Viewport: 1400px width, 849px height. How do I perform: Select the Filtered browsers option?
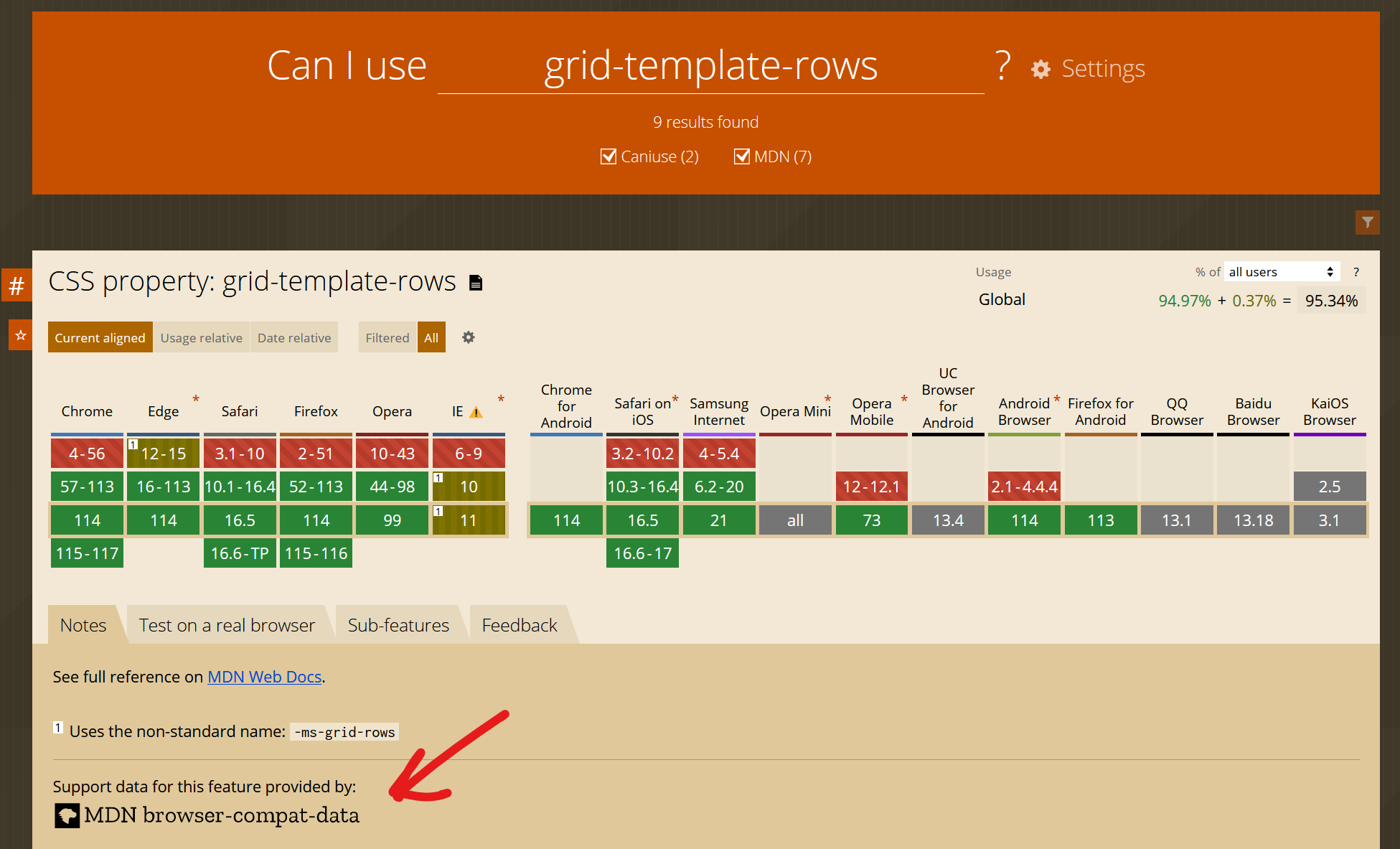pos(387,337)
